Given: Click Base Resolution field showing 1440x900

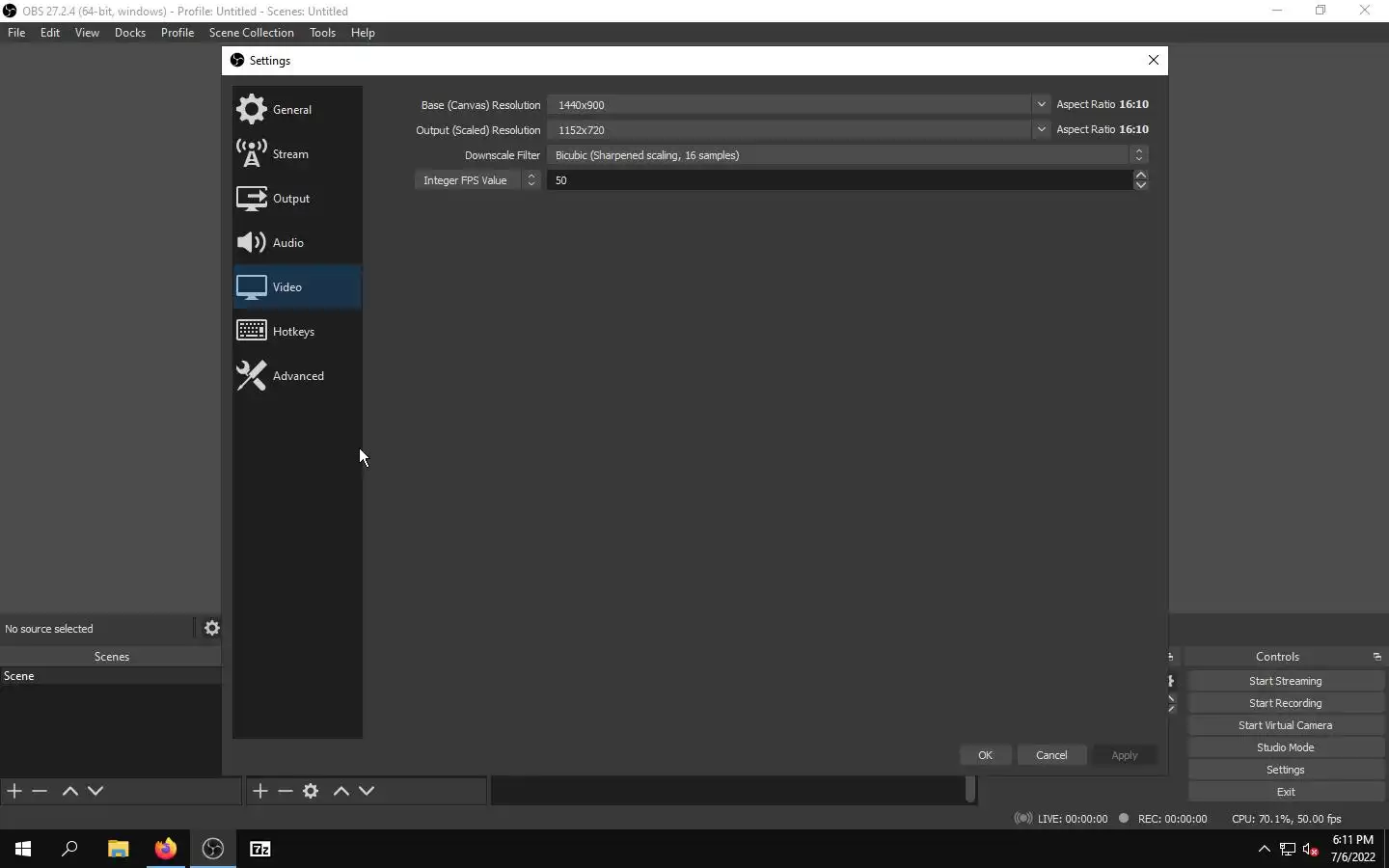Looking at the screenshot, I should coord(789,104).
